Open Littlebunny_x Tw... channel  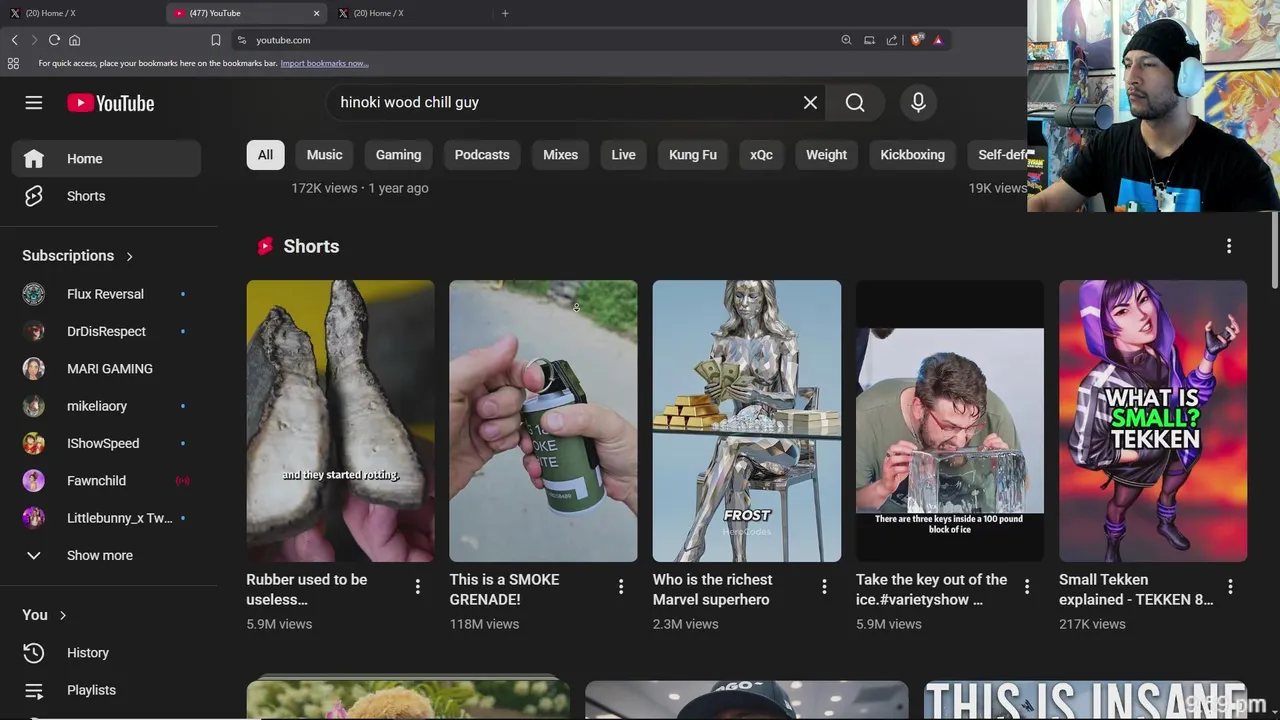click(x=107, y=518)
